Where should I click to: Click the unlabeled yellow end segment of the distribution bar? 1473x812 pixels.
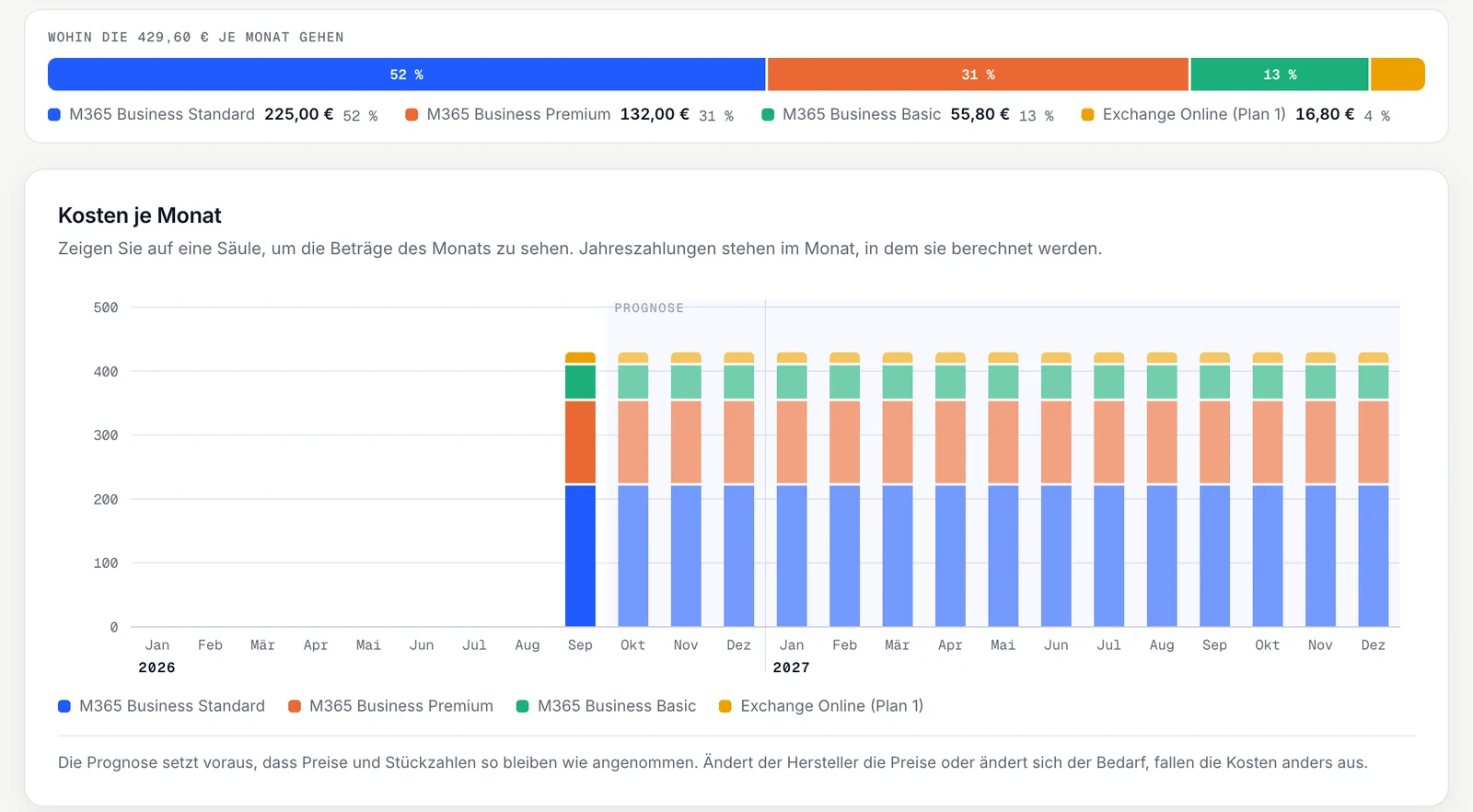tap(1398, 75)
